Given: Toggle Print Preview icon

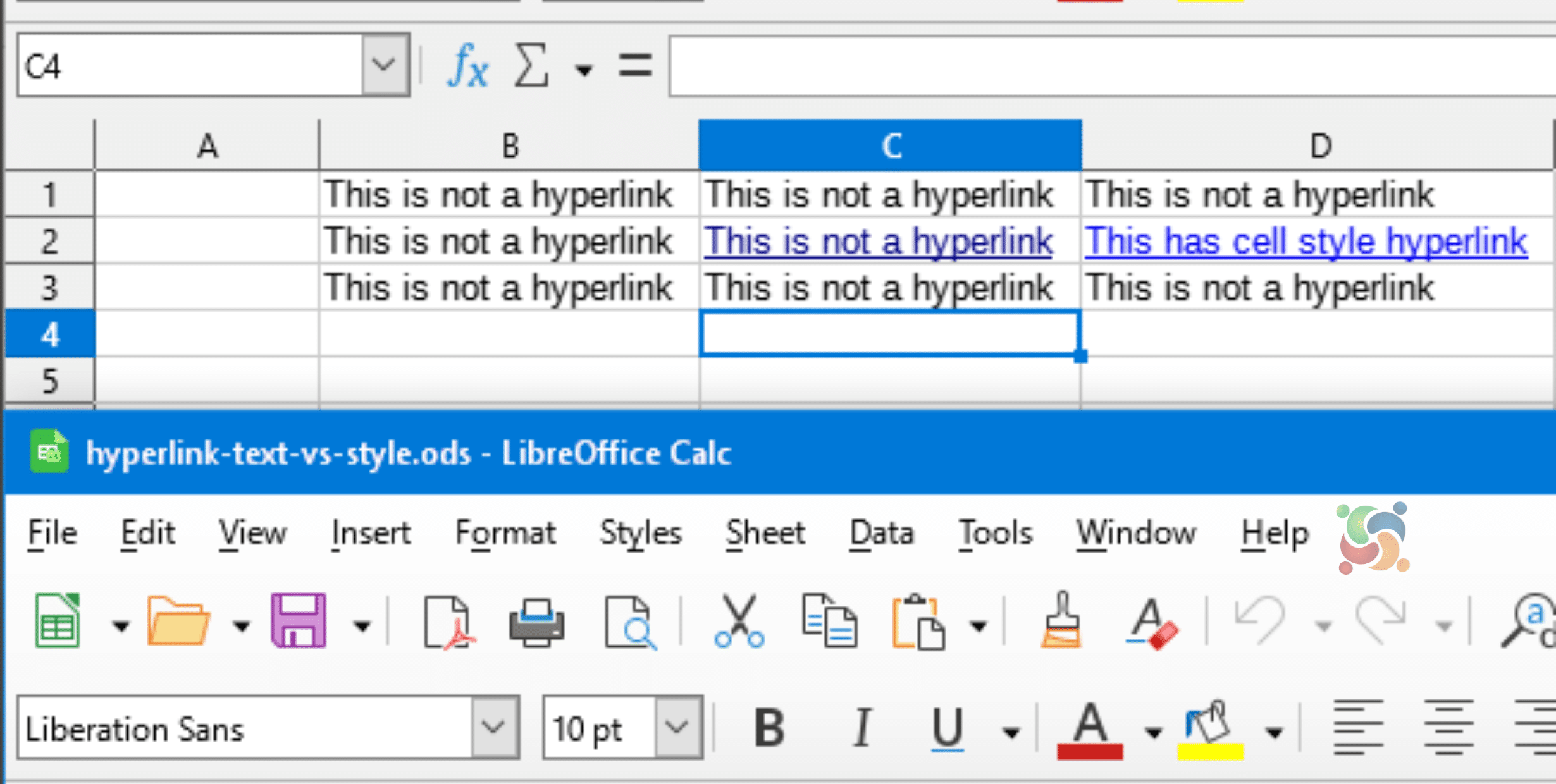Looking at the screenshot, I should tap(630, 622).
